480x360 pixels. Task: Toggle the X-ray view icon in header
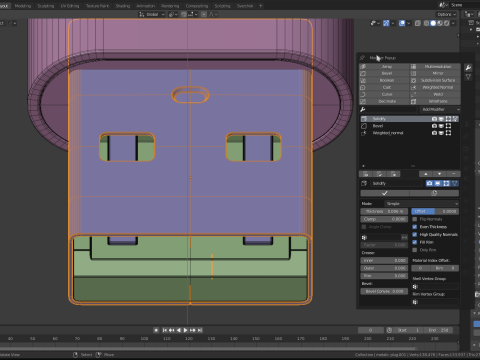click(418, 23)
